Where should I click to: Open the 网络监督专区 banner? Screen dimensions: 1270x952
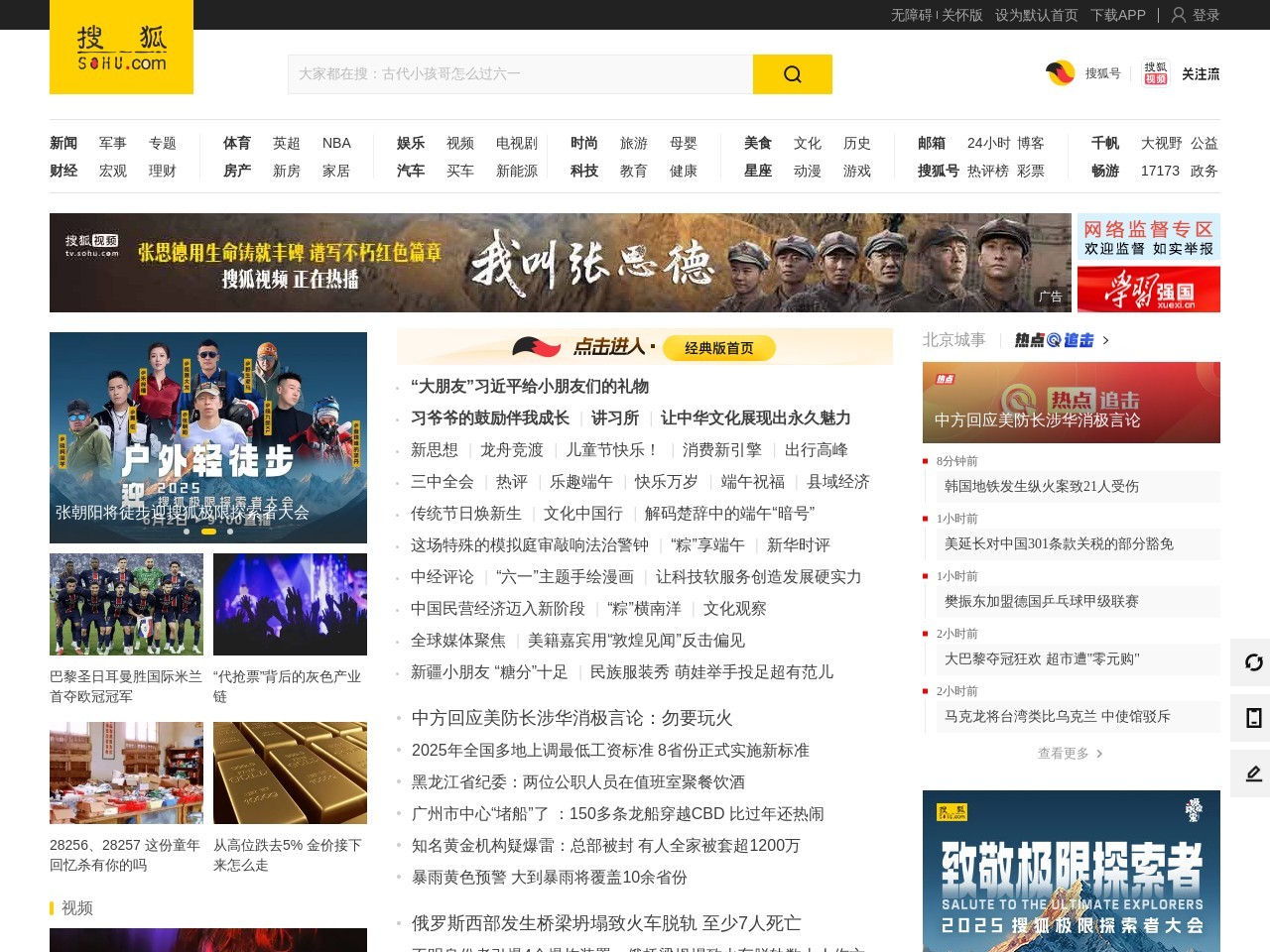click(x=1149, y=237)
